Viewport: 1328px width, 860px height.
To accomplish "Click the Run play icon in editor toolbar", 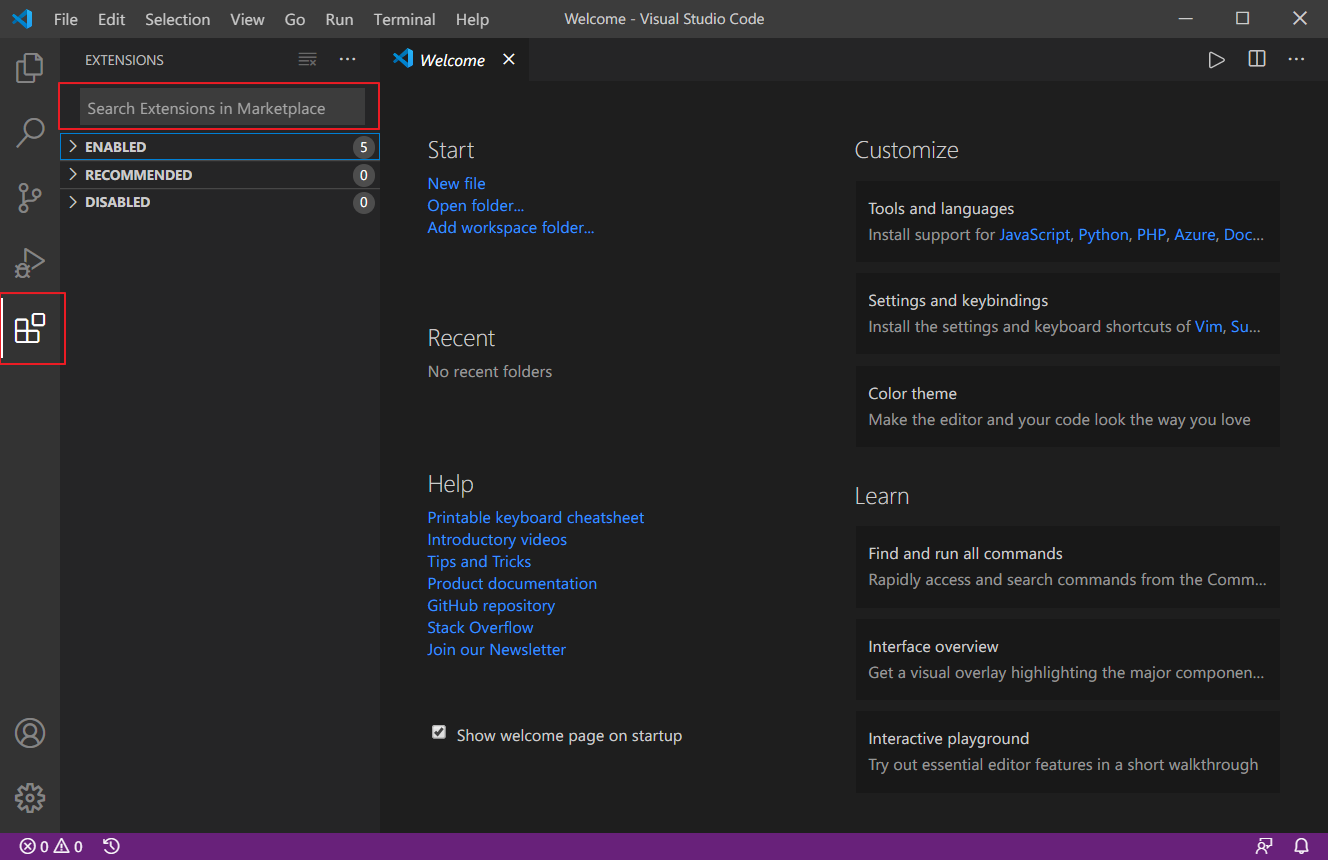I will pyautogui.click(x=1216, y=60).
